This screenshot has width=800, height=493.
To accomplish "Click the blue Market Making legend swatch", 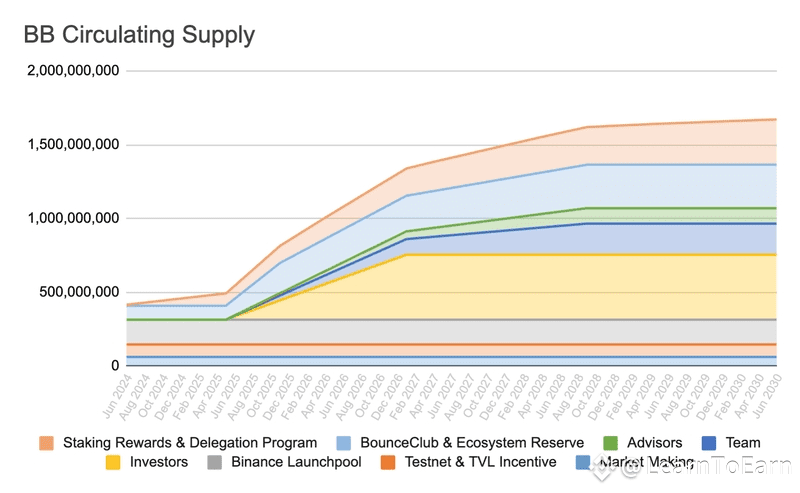I will coord(583,462).
